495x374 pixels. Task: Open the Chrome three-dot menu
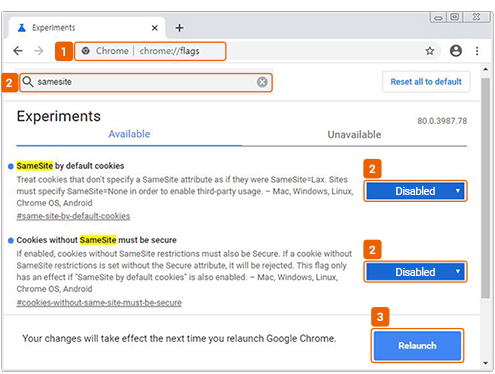(x=477, y=51)
